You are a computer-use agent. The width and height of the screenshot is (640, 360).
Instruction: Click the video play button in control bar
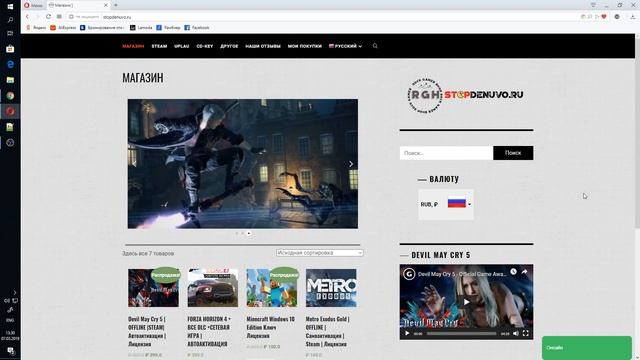point(407,333)
